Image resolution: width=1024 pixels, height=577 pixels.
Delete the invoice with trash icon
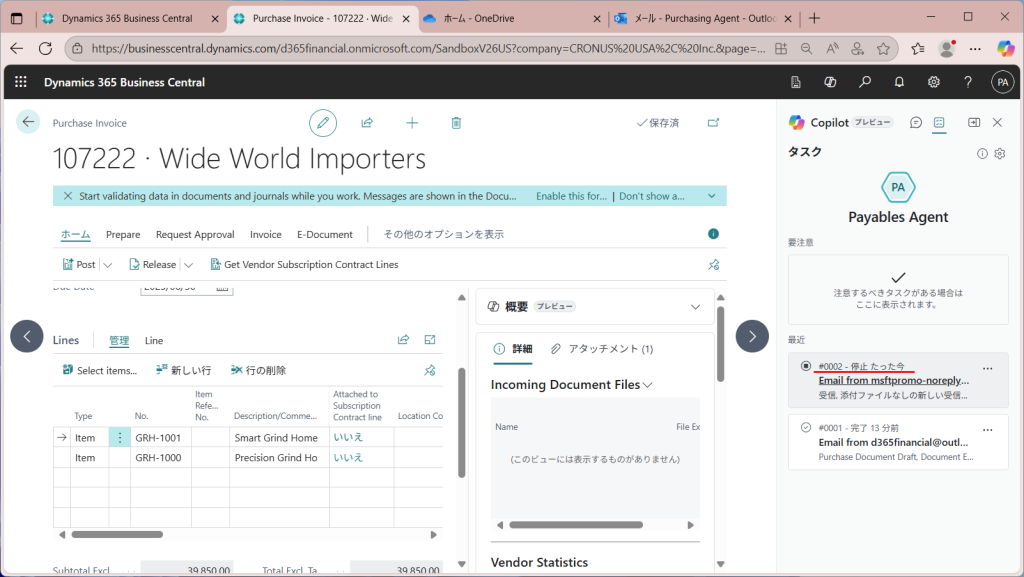point(456,123)
